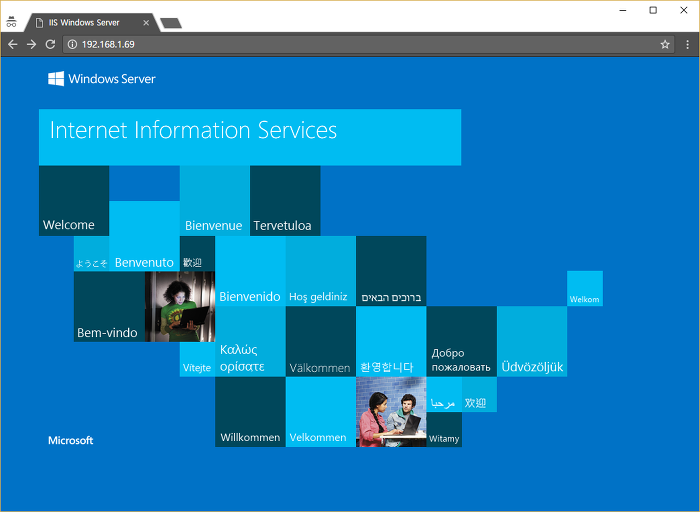Minimize the browser window

(x=623, y=10)
